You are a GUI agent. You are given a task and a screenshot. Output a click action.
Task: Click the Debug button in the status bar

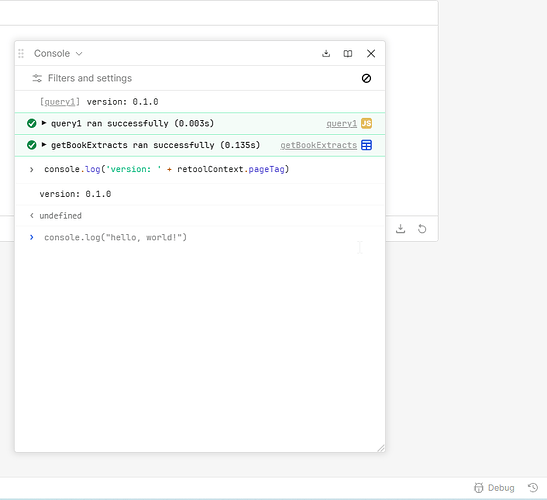click(x=494, y=487)
